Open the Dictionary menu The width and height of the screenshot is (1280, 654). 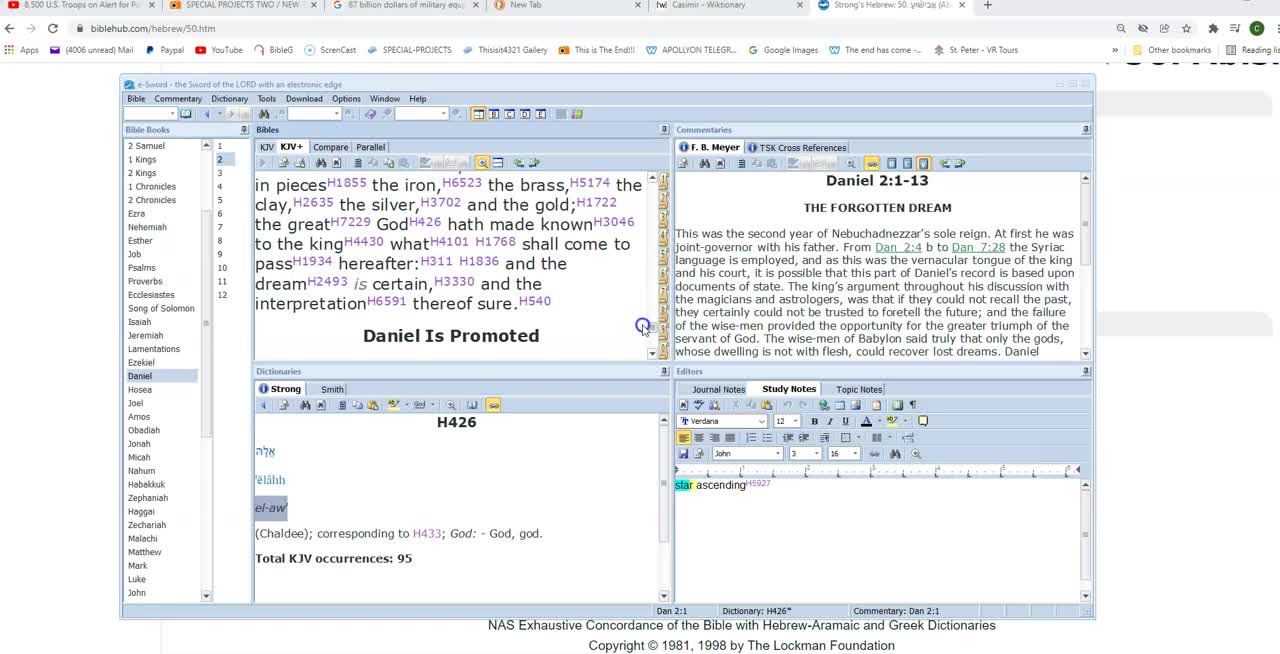[229, 99]
